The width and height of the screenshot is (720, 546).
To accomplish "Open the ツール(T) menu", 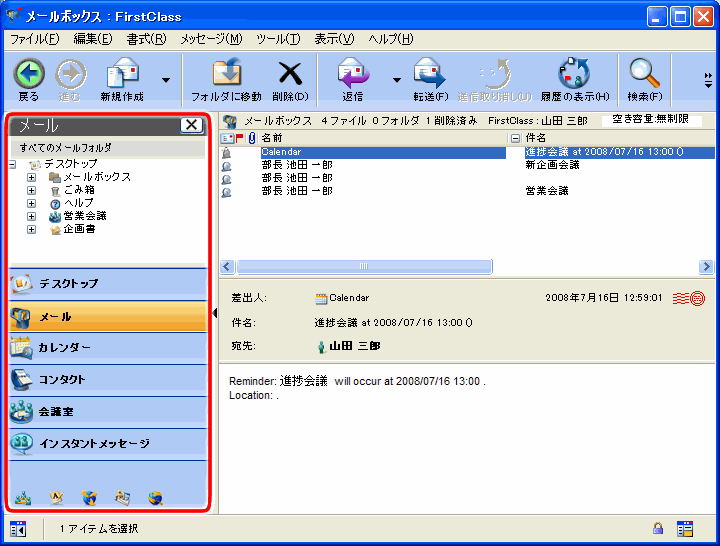I will [x=277, y=39].
